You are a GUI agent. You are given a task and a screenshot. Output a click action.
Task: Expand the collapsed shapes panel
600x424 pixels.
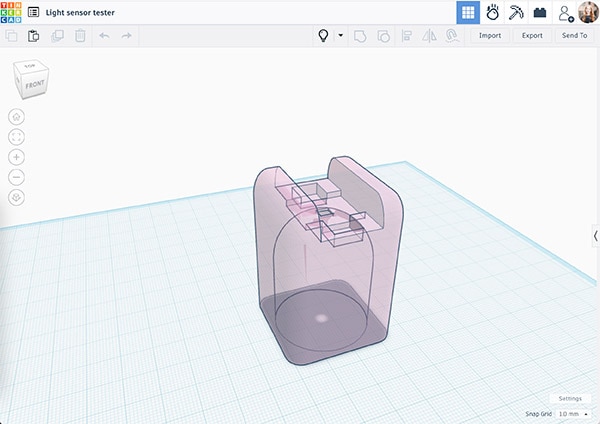tap(595, 235)
